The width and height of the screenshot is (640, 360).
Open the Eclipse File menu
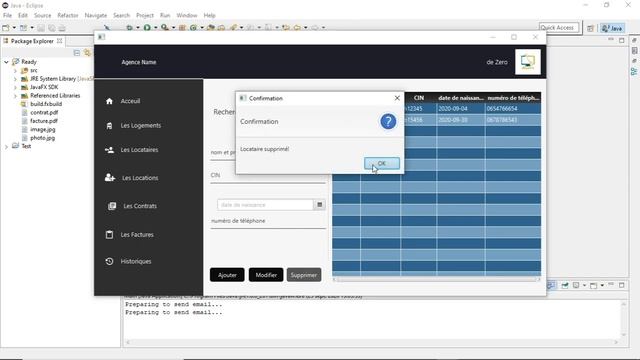click(7, 15)
